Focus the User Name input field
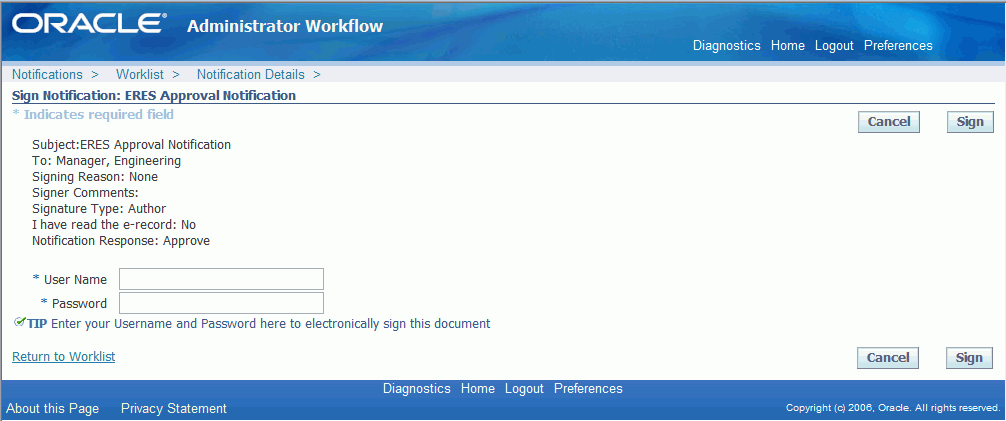This screenshot has height=421, width=1006. click(x=221, y=279)
